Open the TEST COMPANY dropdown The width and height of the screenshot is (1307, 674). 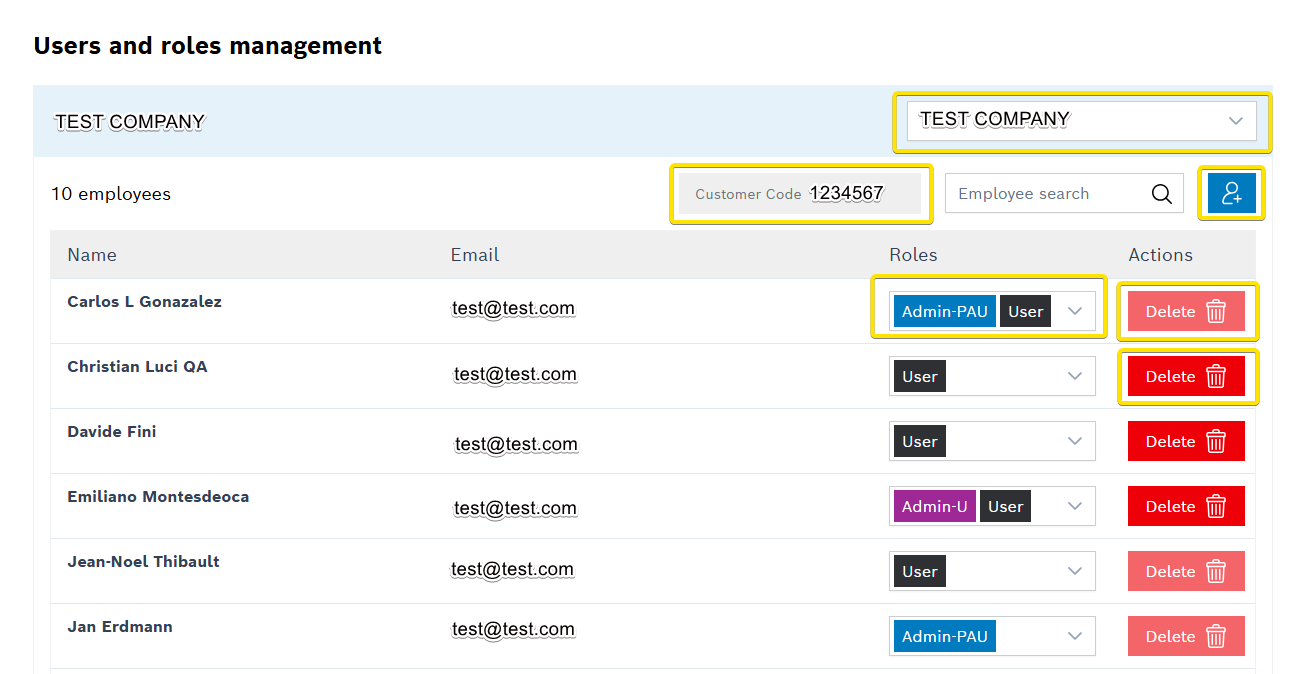coord(1081,120)
